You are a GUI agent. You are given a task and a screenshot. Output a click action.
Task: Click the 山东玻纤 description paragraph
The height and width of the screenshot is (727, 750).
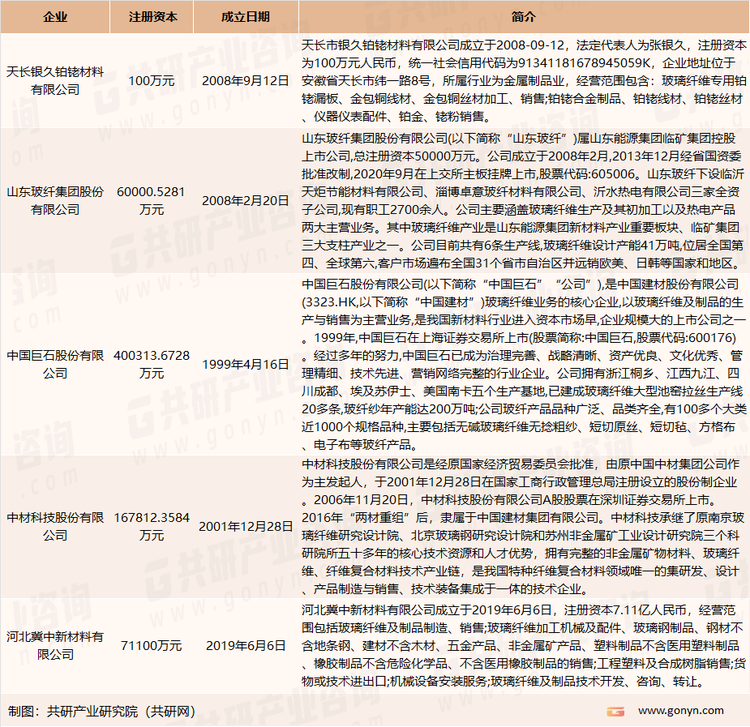524,200
